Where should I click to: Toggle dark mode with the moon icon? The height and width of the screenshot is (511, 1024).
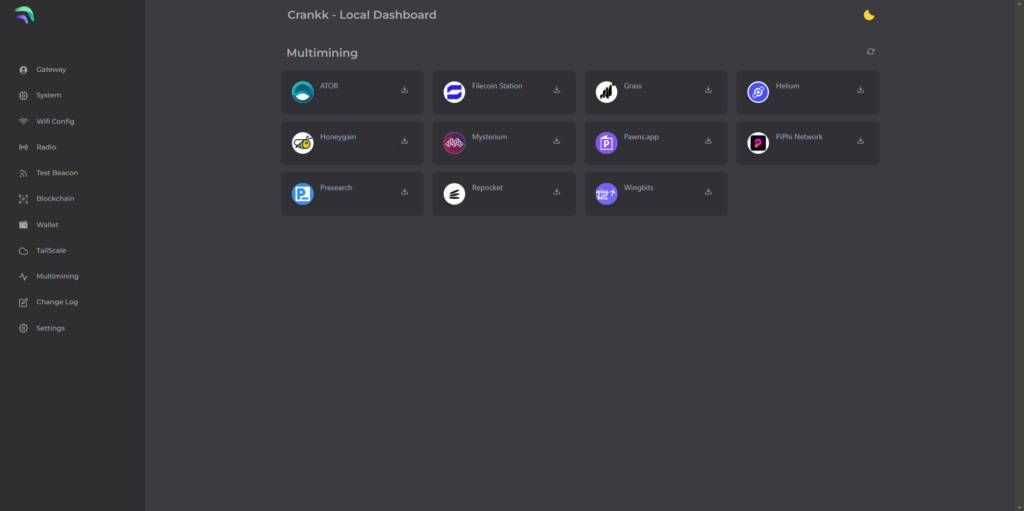869,15
